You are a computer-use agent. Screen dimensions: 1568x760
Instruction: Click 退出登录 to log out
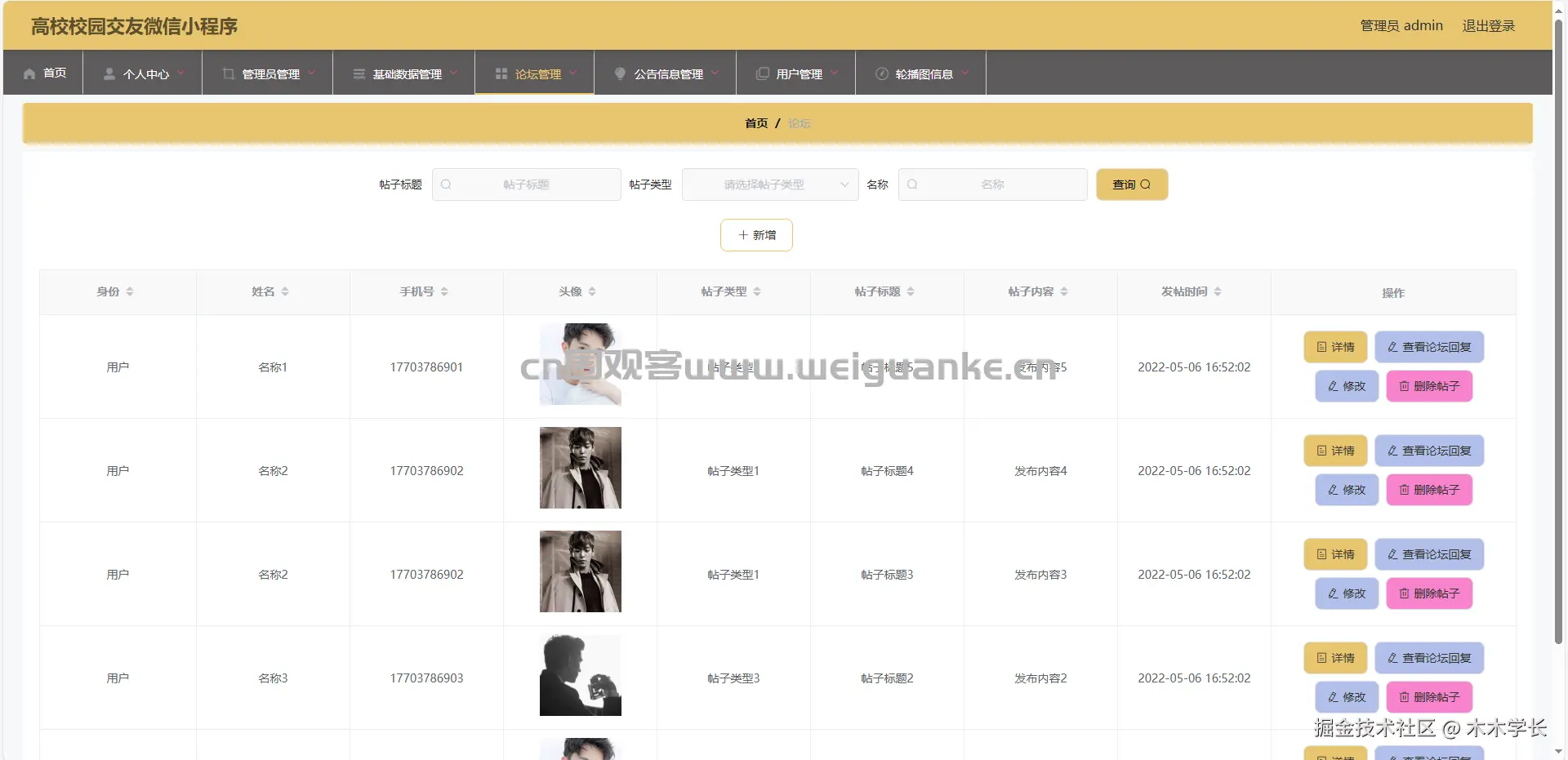(x=1488, y=26)
